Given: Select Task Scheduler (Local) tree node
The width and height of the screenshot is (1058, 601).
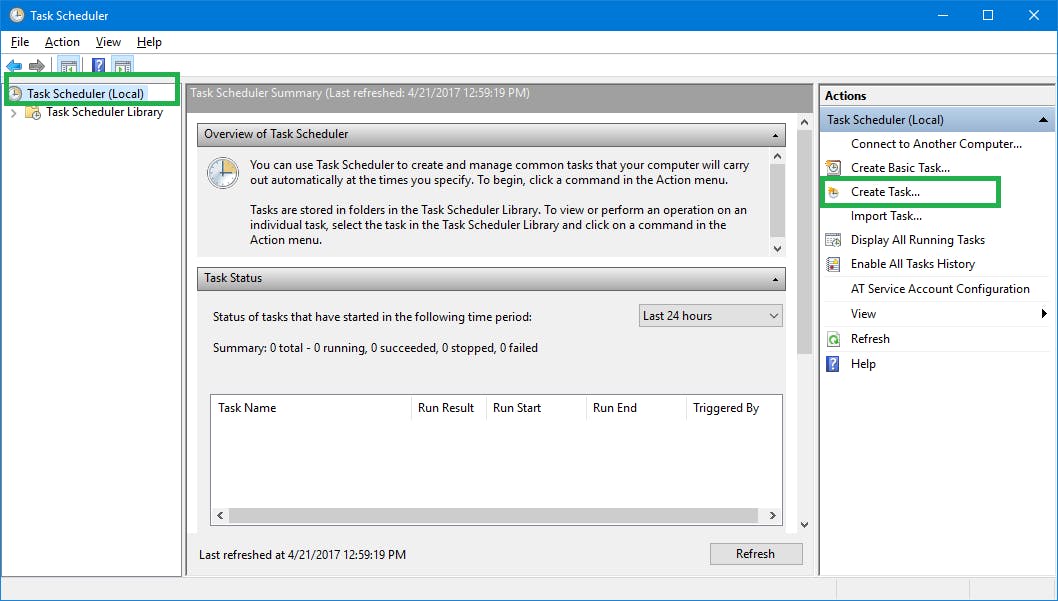Looking at the screenshot, I should point(85,94).
